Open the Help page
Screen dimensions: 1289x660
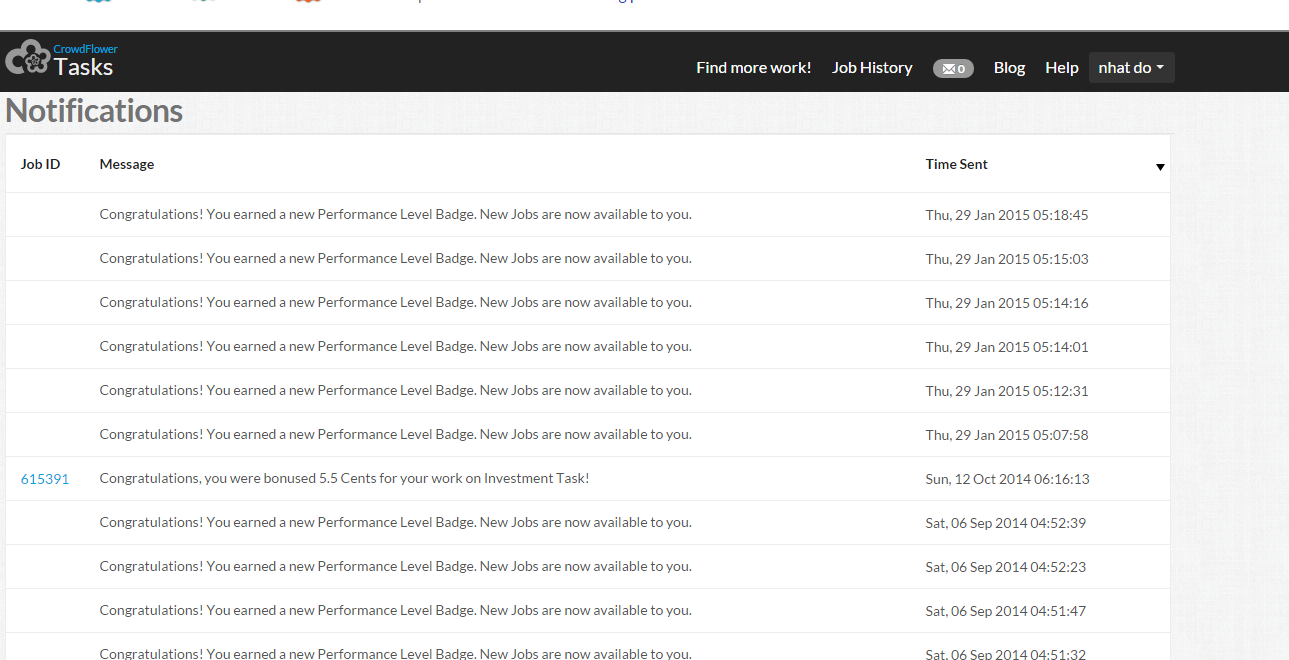[1061, 68]
